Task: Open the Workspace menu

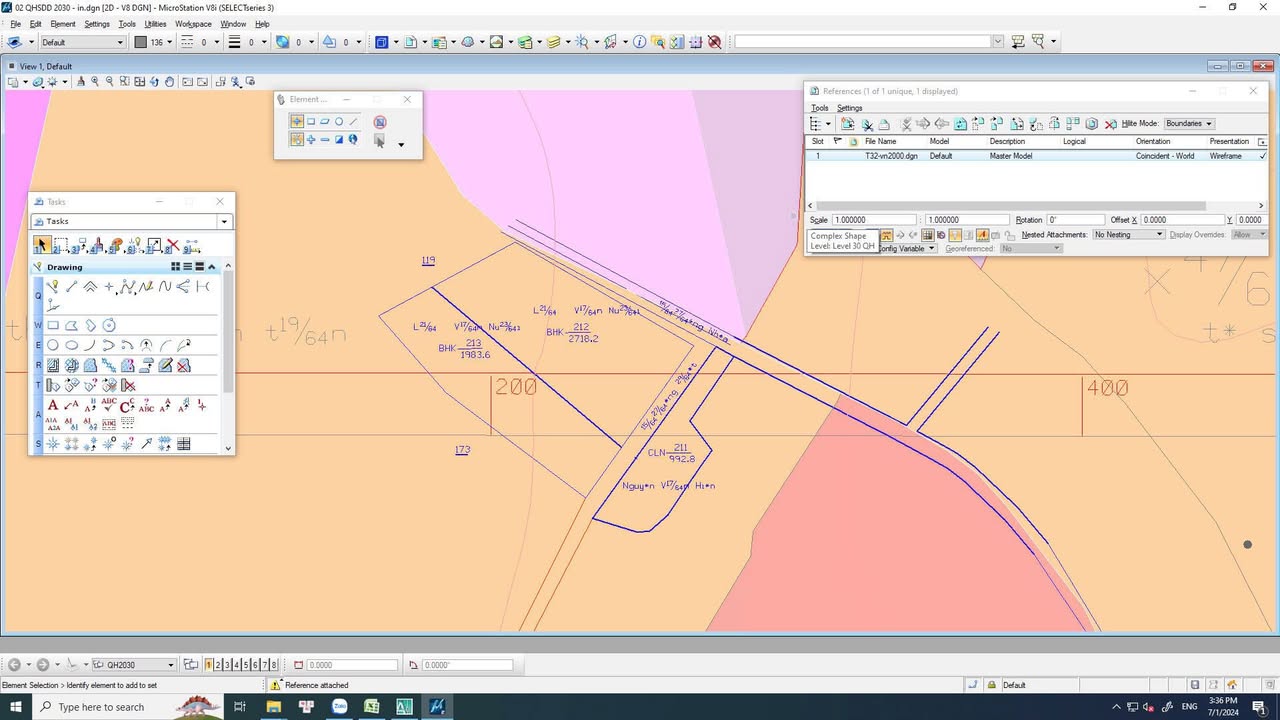Action: click(x=193, y=24)
